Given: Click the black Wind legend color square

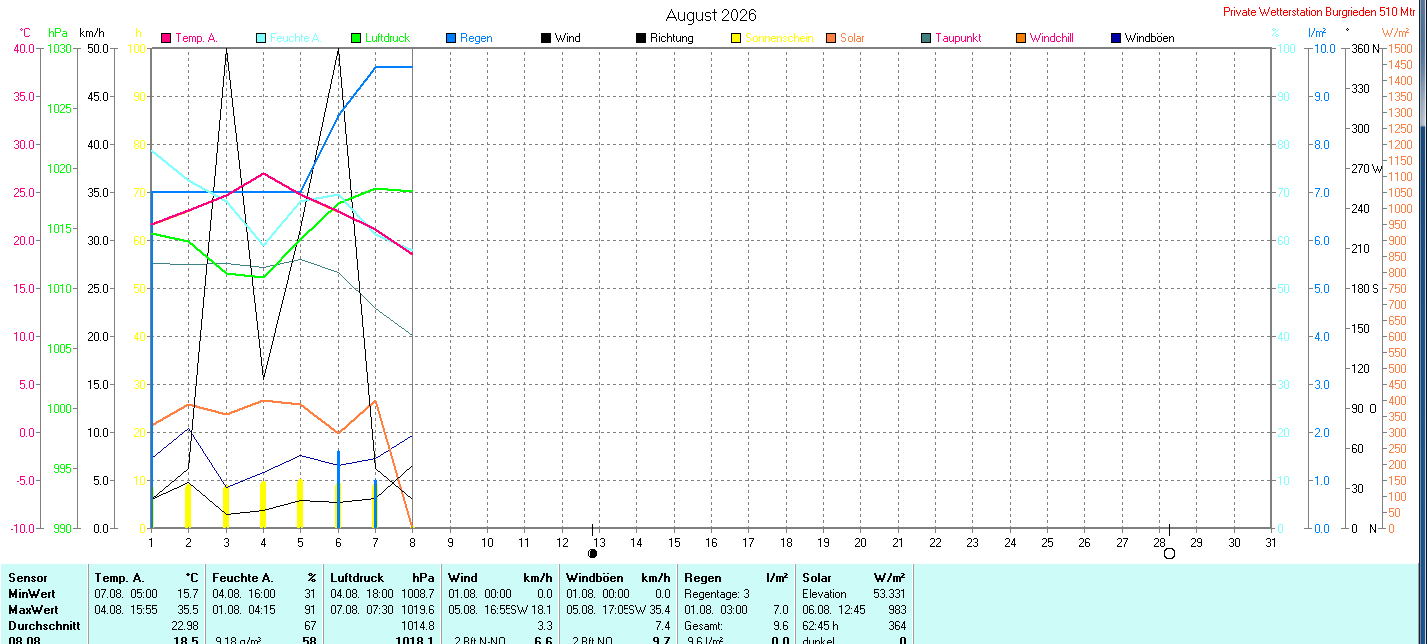Looking at the screenshot, I should coord(546,38).
